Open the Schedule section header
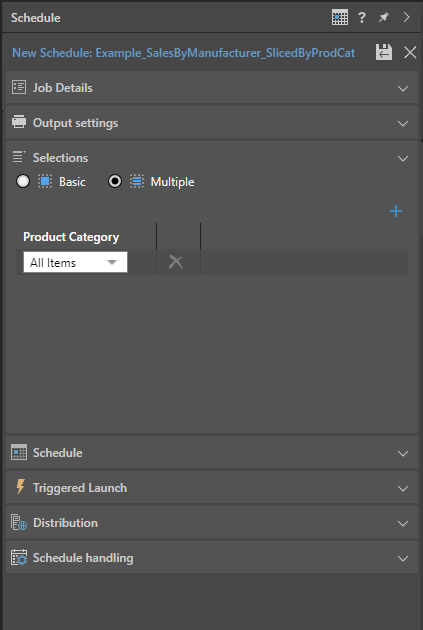423x630 pixels. tap(212, 453)
